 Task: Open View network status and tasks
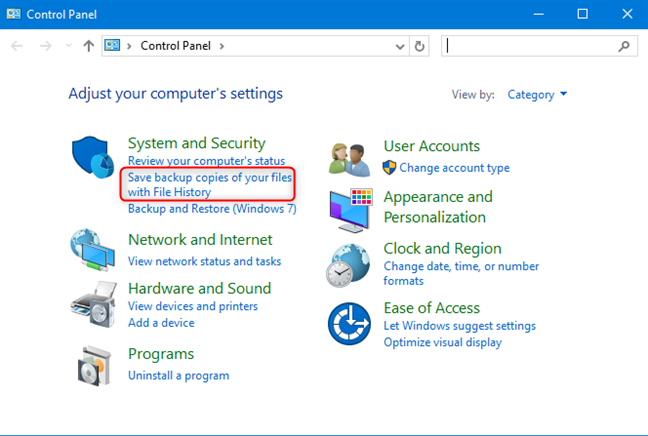point(205,261)
